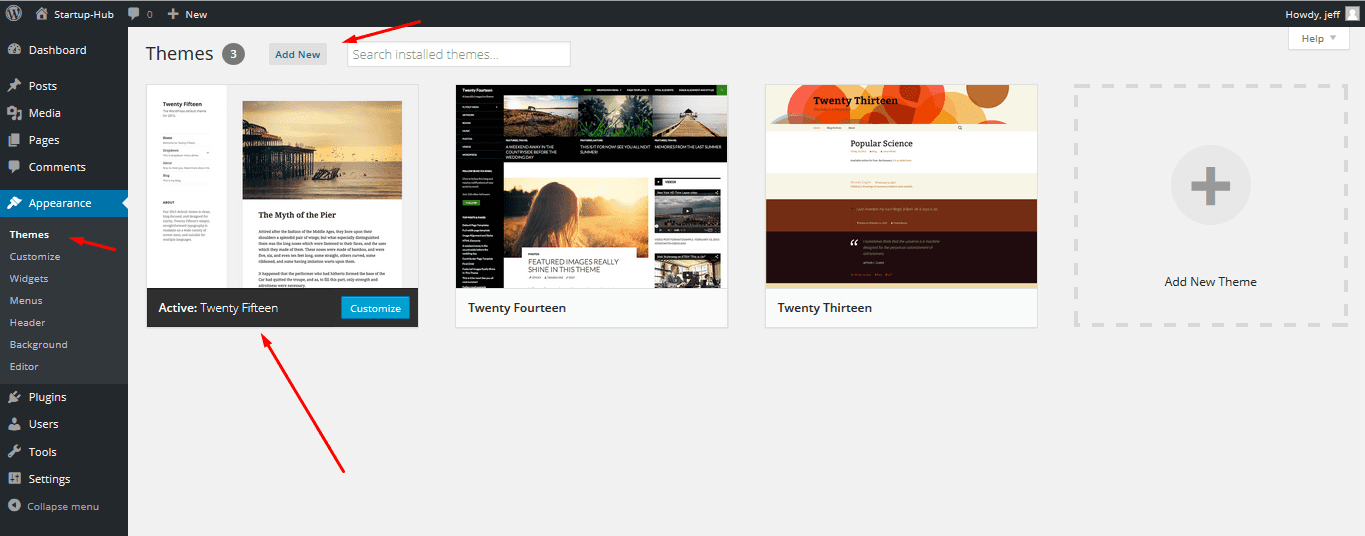Click the user avatar next to Howdy, jeff
Image resolution: width=1365 pixels, height=536 pixels.
1351,14
